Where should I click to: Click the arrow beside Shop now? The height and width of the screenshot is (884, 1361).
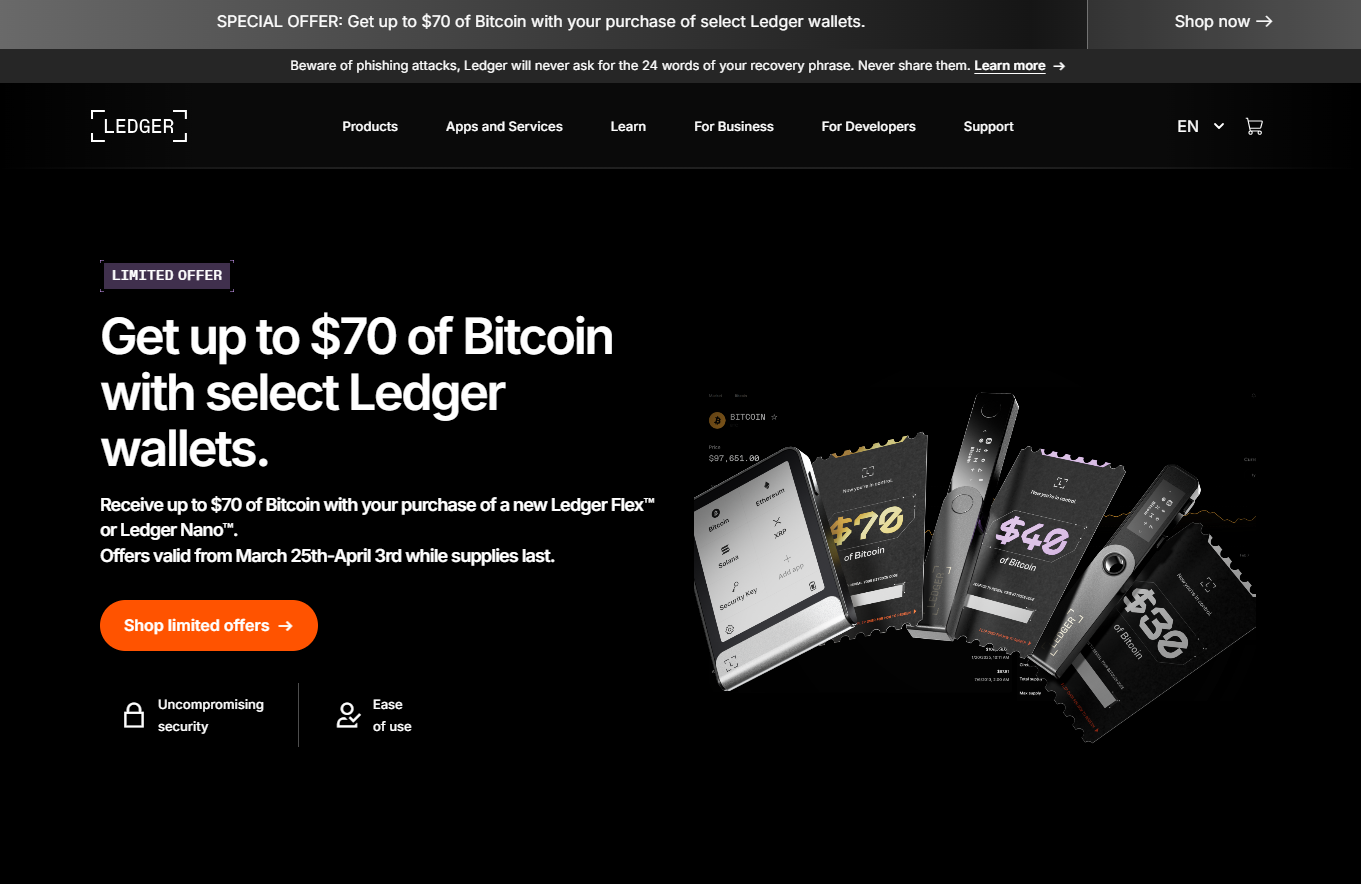1264,21
